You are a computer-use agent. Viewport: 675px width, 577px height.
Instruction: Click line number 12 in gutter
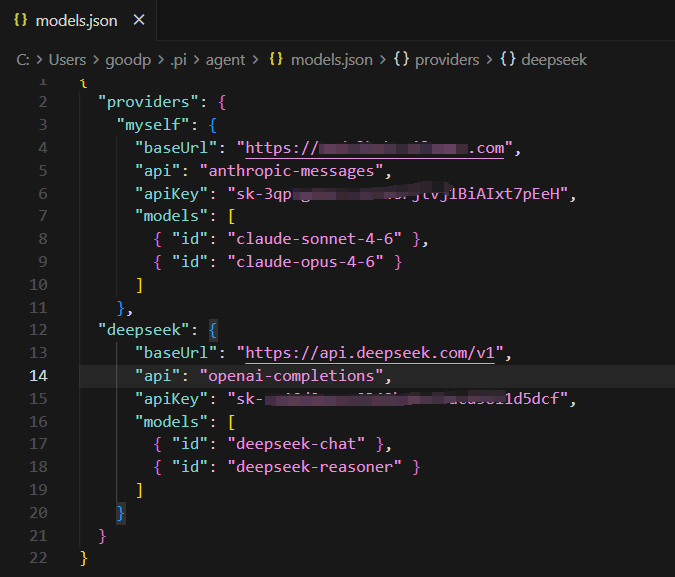(38, 330)
